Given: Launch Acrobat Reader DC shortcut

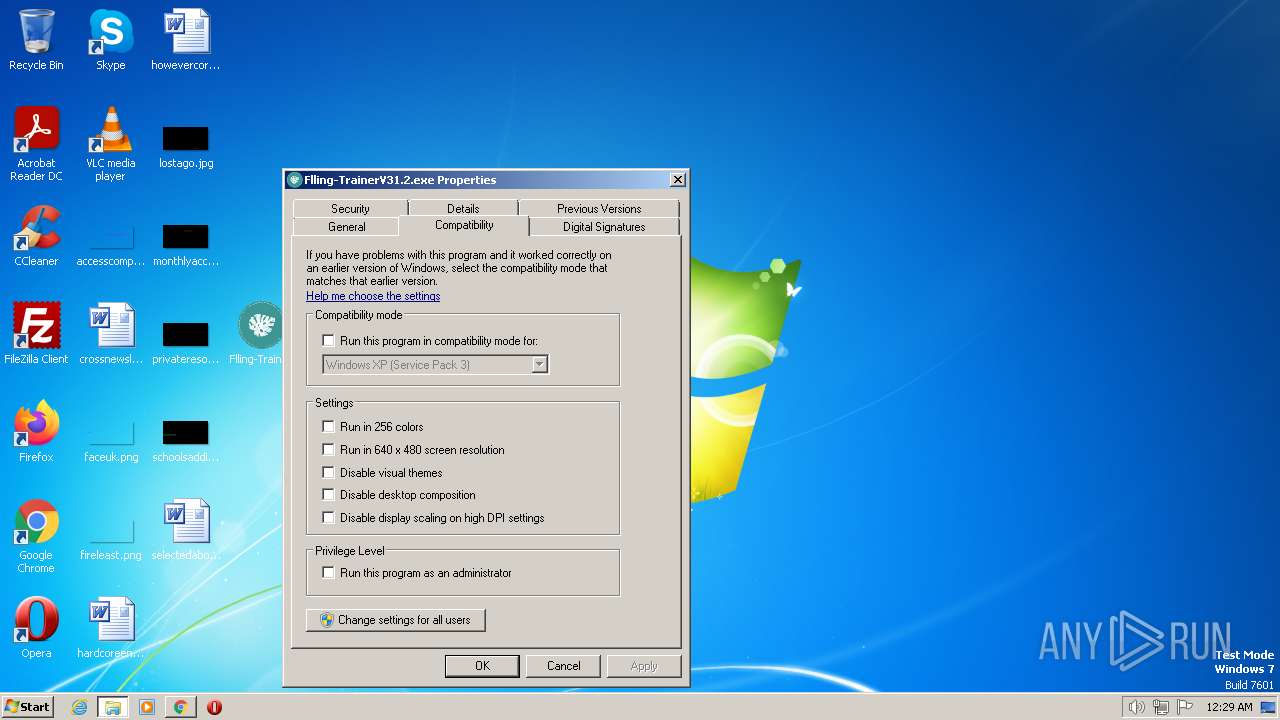Looking at the screenshot, I should pos(36,144).
